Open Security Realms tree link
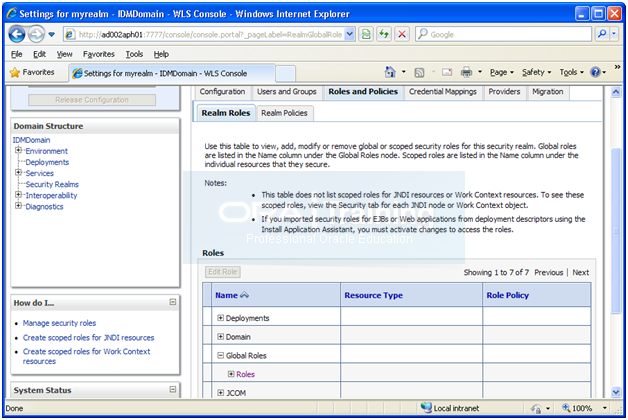628x420 pixels. pos(52,185)
